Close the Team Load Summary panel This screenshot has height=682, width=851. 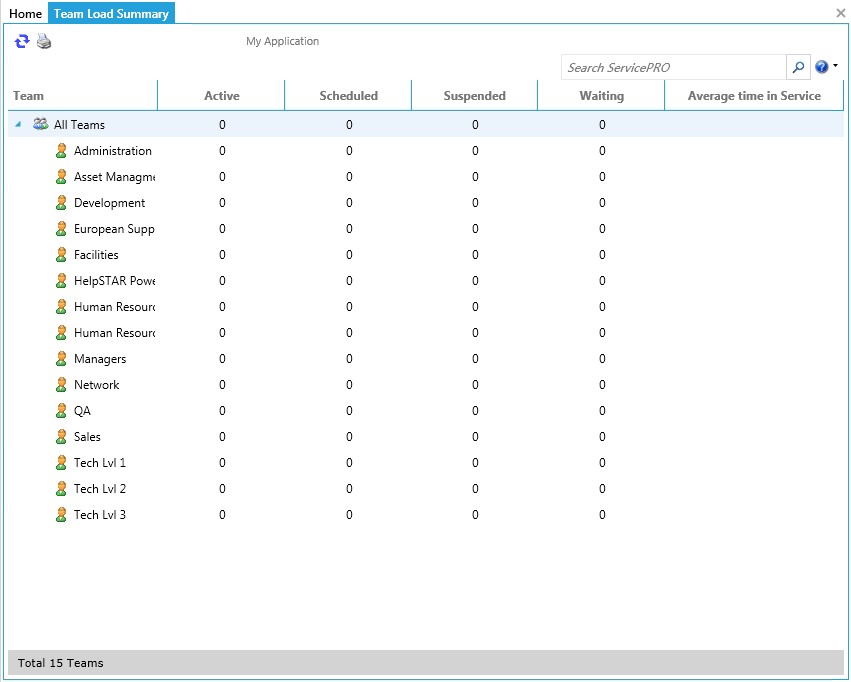coord(840,13)
